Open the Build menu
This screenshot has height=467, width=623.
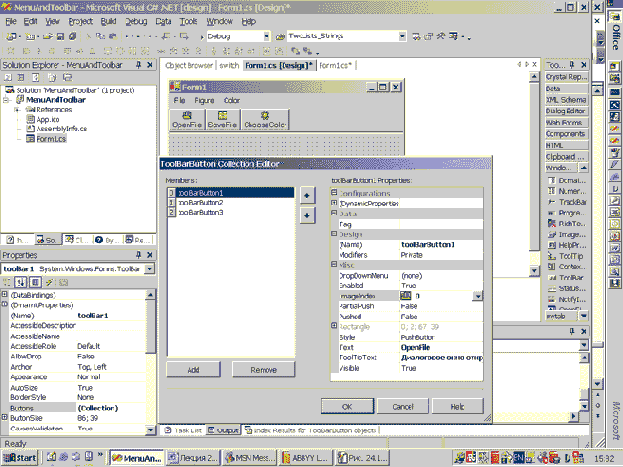[107, 21]
